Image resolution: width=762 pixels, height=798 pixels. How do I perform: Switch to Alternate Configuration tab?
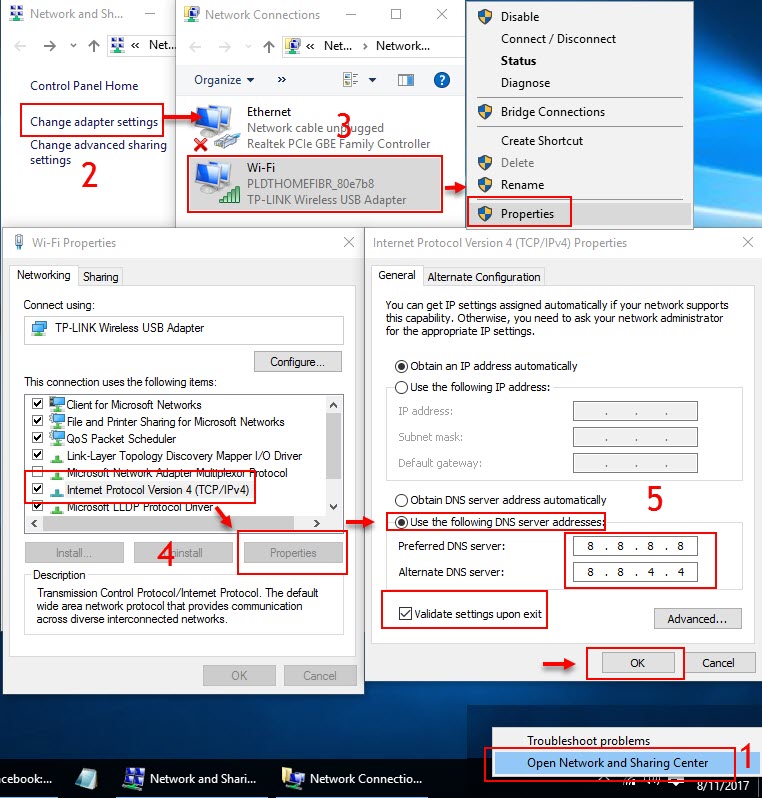(484, 277)
